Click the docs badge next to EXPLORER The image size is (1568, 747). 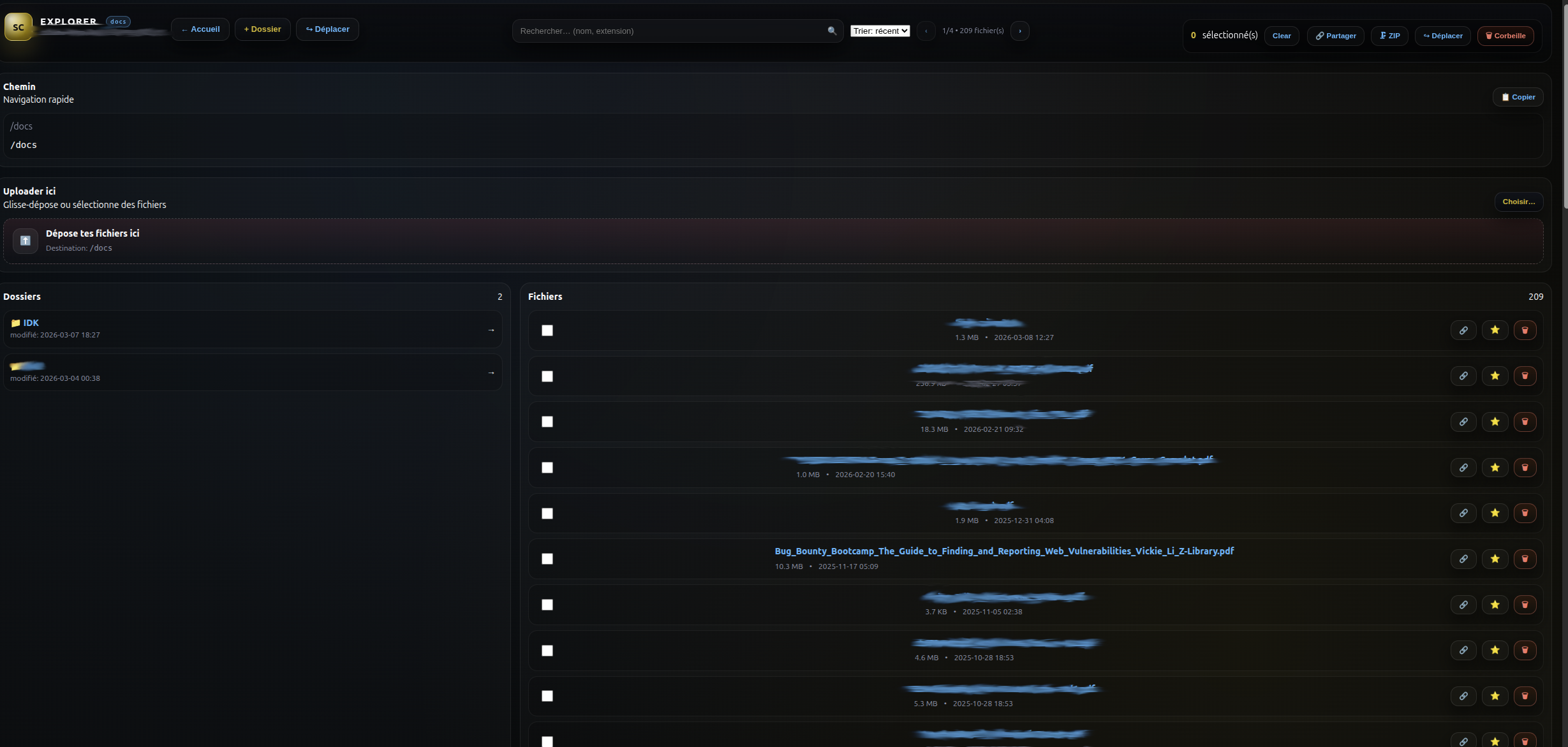tap(117, 21)
